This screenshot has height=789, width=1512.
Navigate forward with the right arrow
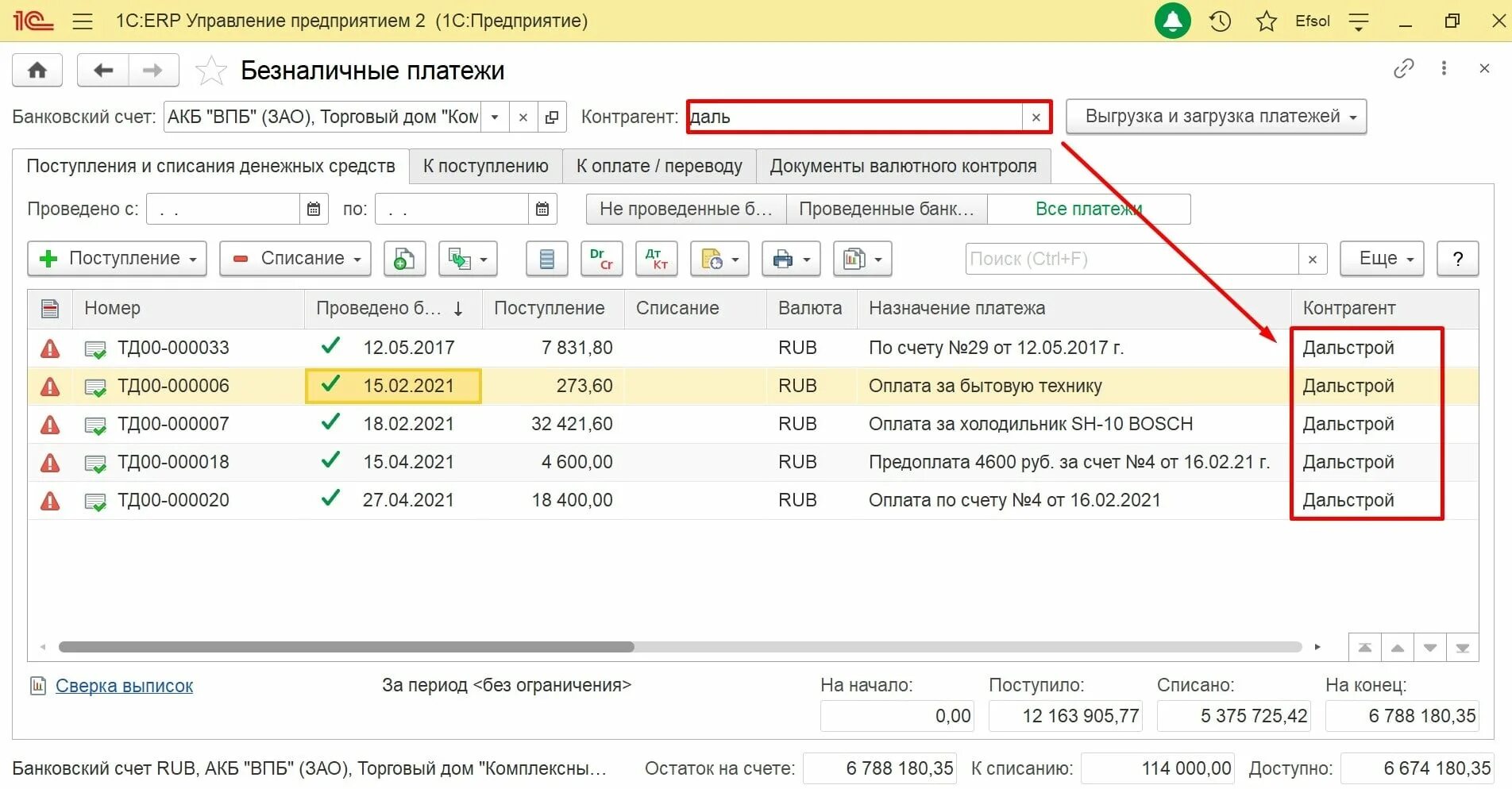(152, 71)
